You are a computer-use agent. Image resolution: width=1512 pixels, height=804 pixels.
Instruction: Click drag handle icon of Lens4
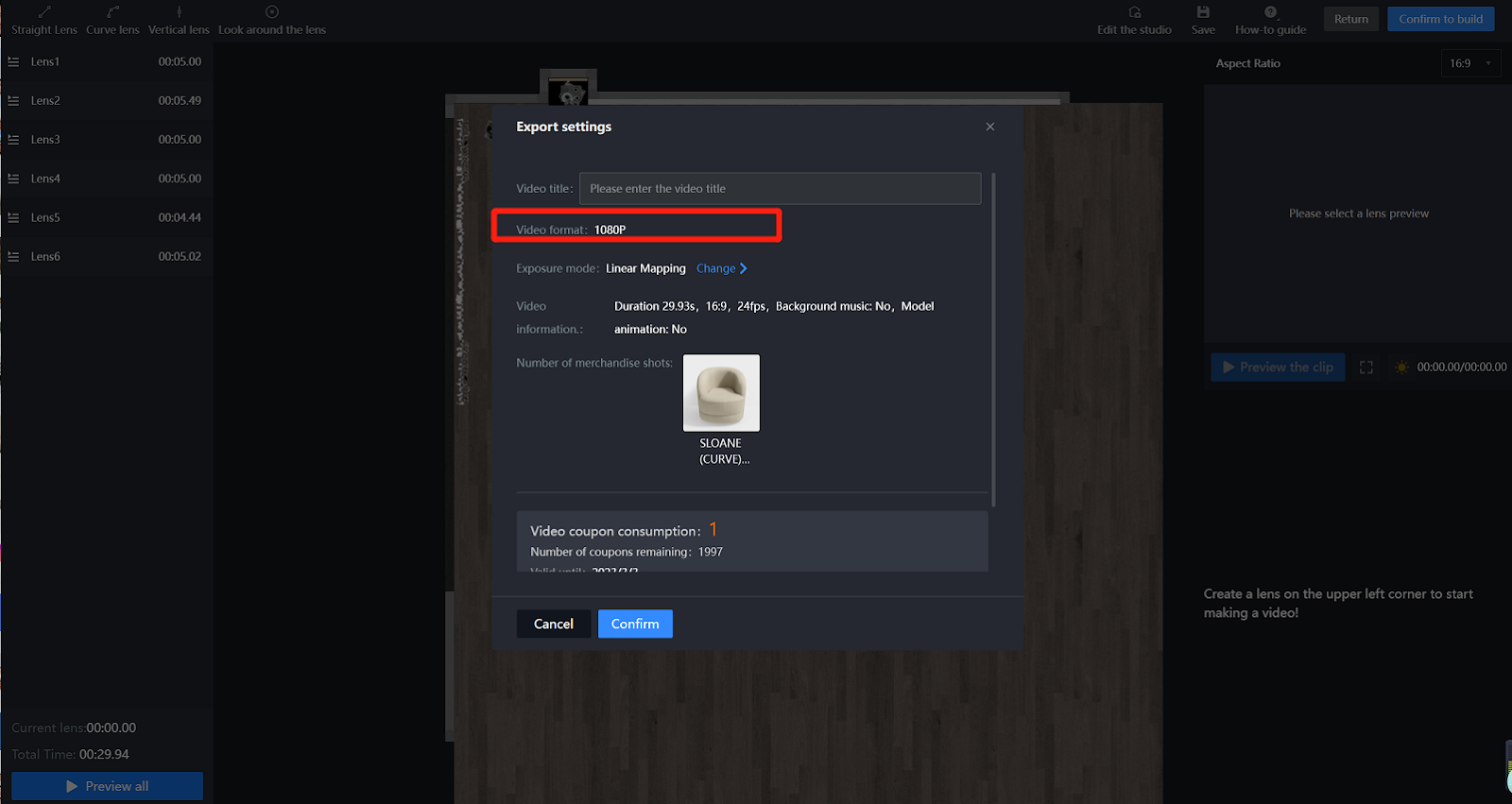(13, 179)
